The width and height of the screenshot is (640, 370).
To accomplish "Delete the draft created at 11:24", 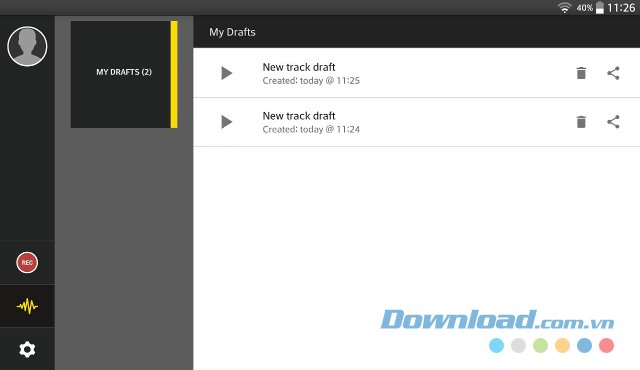I will [581, 122].
